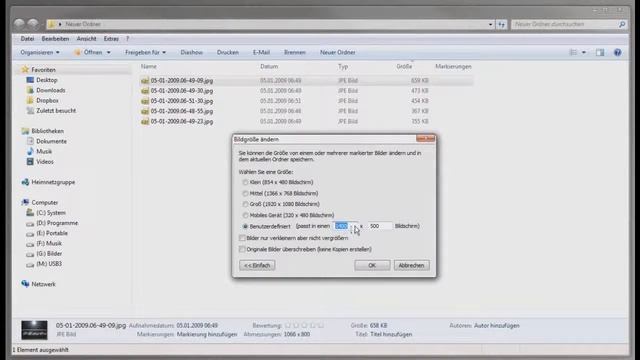The width and height of the screenshot is (640, 360).
Task: Select file 05-01-2009.06-49-23.jpg
Action: (182, 122)
